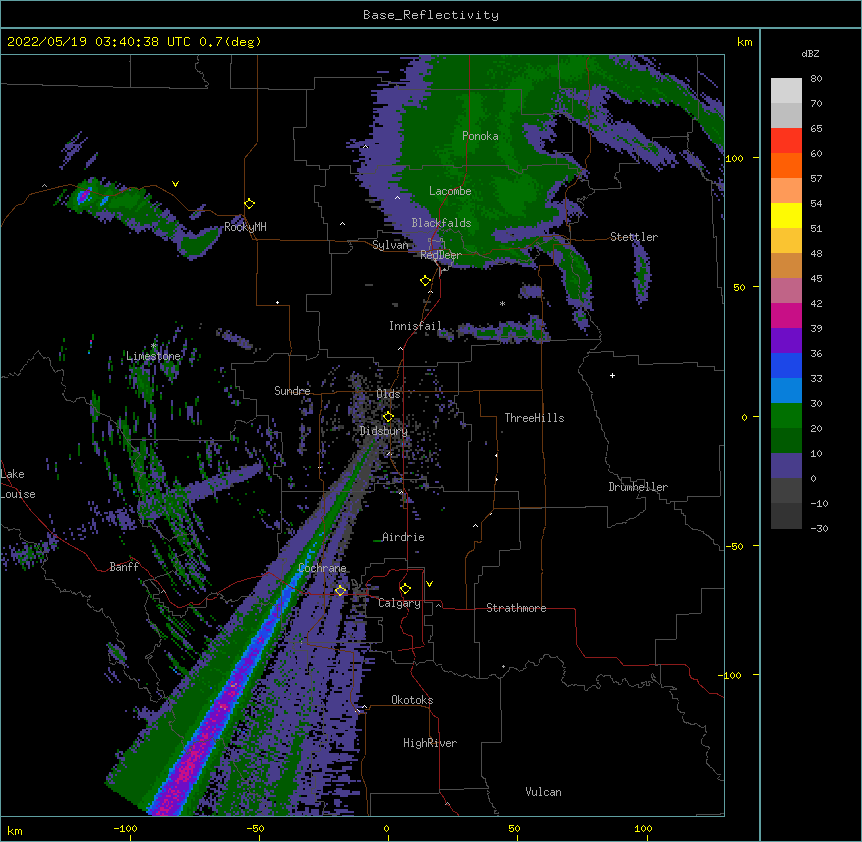The image size is (862, 842).
Task: Pick the slate purple 0-10 dBZ legend swatch
Action: [786, 466]
